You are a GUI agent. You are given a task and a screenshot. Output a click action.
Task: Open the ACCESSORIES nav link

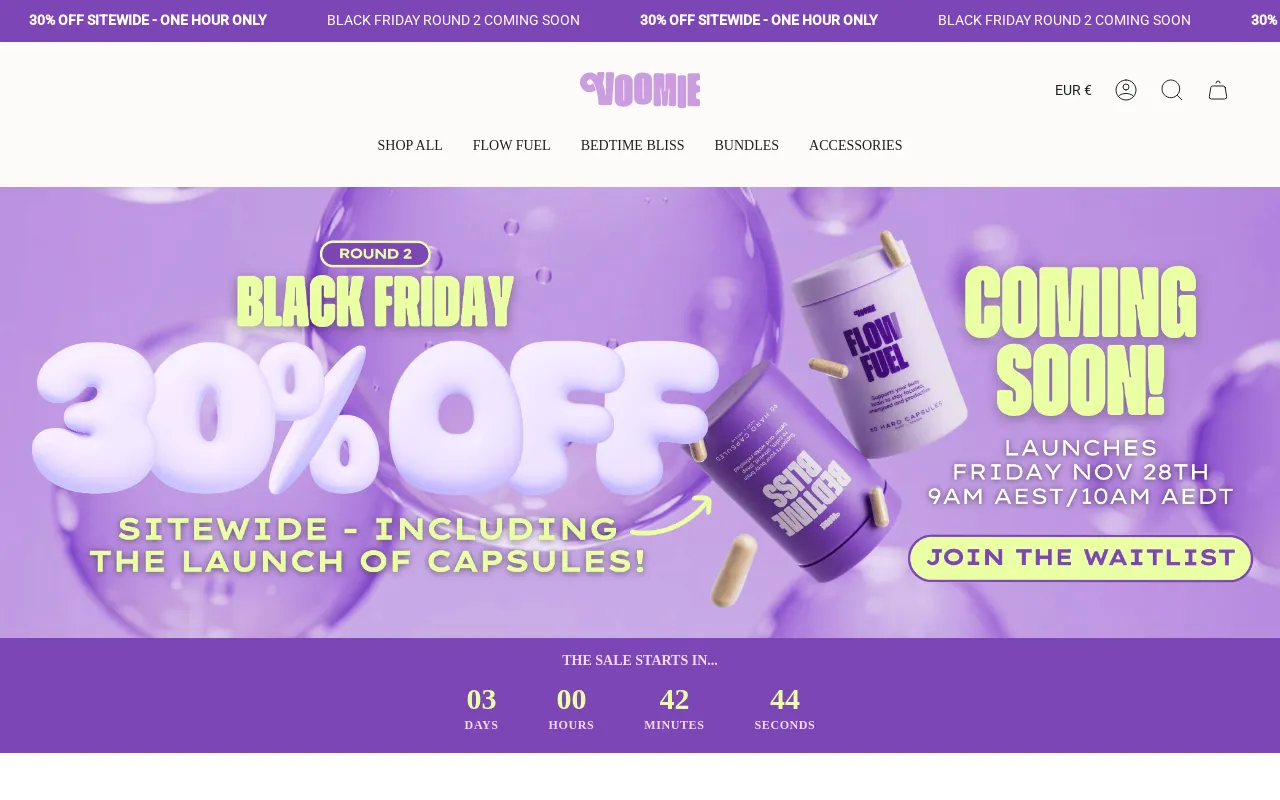pyautogui.click(x=855, y=145)
